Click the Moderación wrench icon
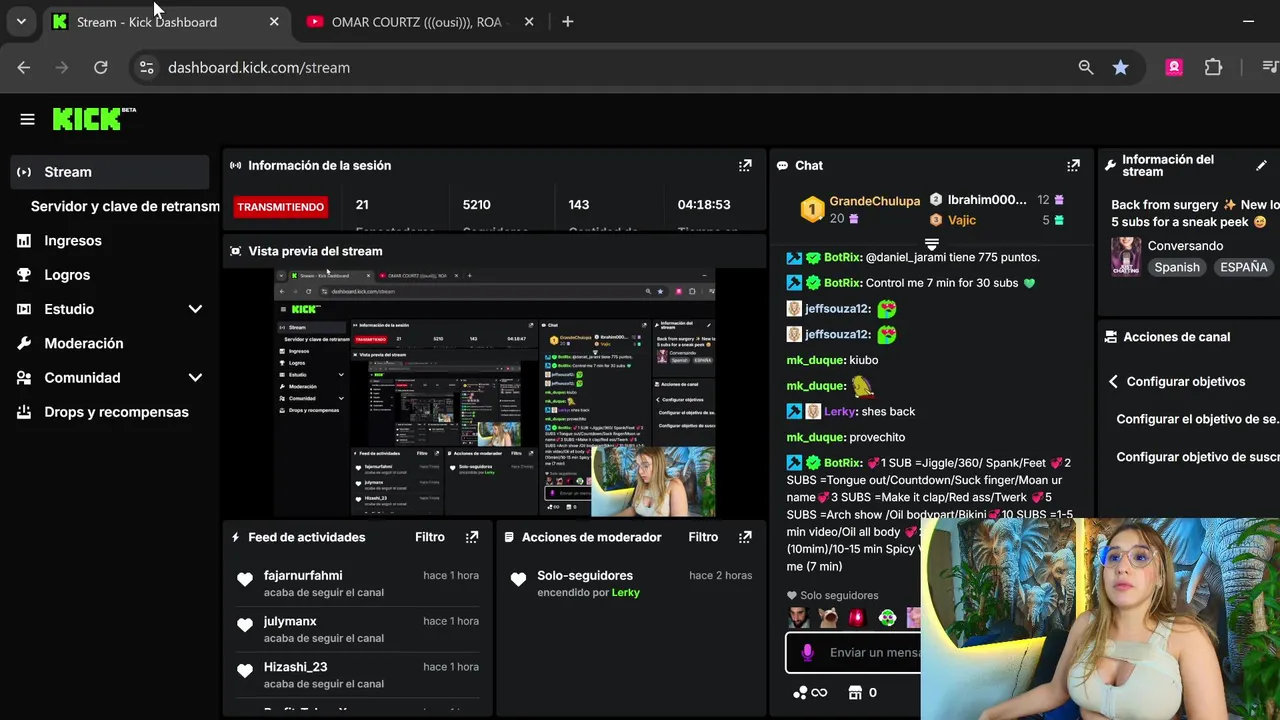1280x720 pixels. (x=24, y=343)
